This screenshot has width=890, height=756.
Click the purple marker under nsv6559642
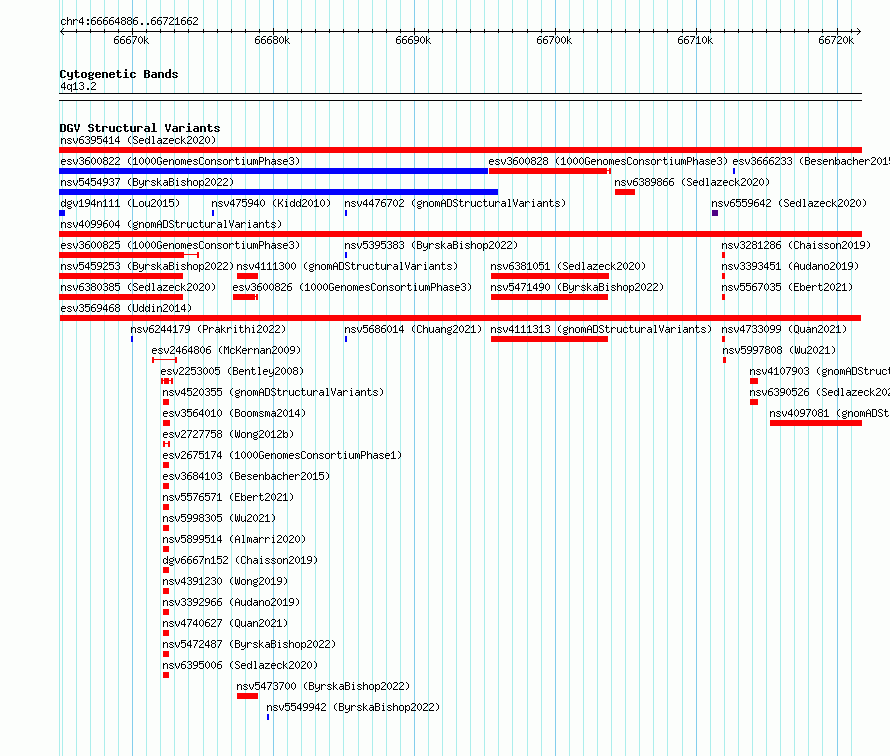click(715, 213)
